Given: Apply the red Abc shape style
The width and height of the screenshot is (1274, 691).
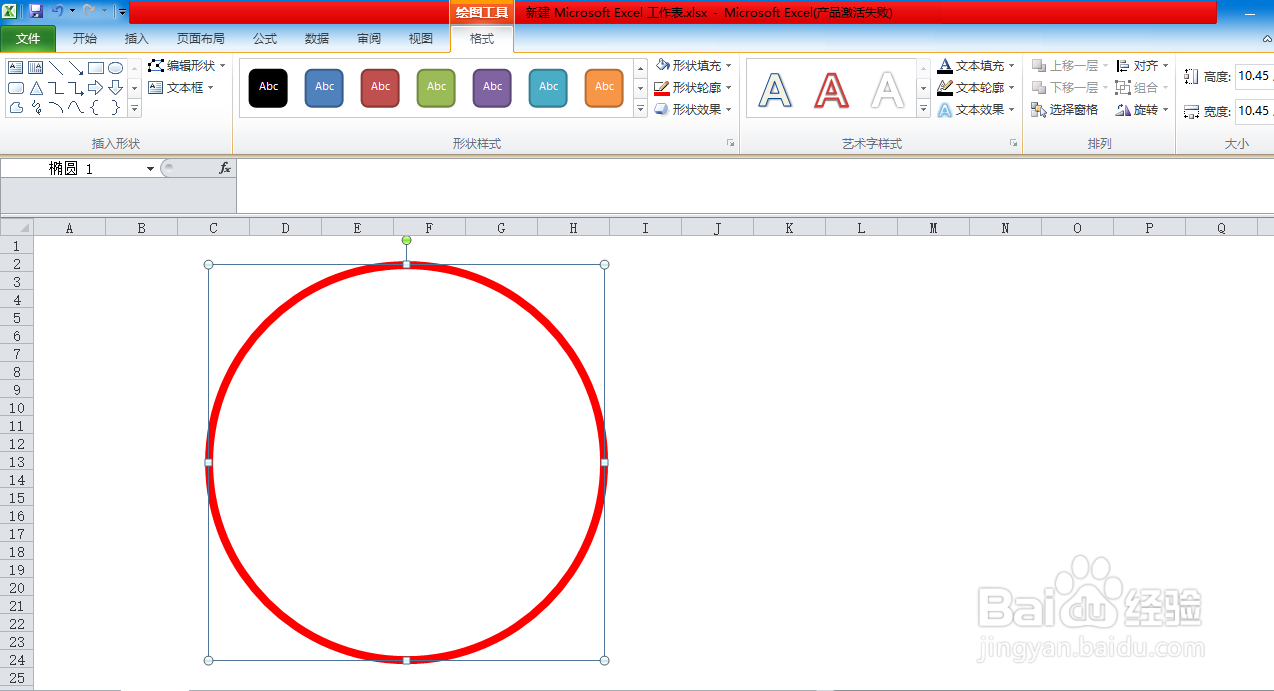Looking at the screenshot, I should [x=381, y=88].
